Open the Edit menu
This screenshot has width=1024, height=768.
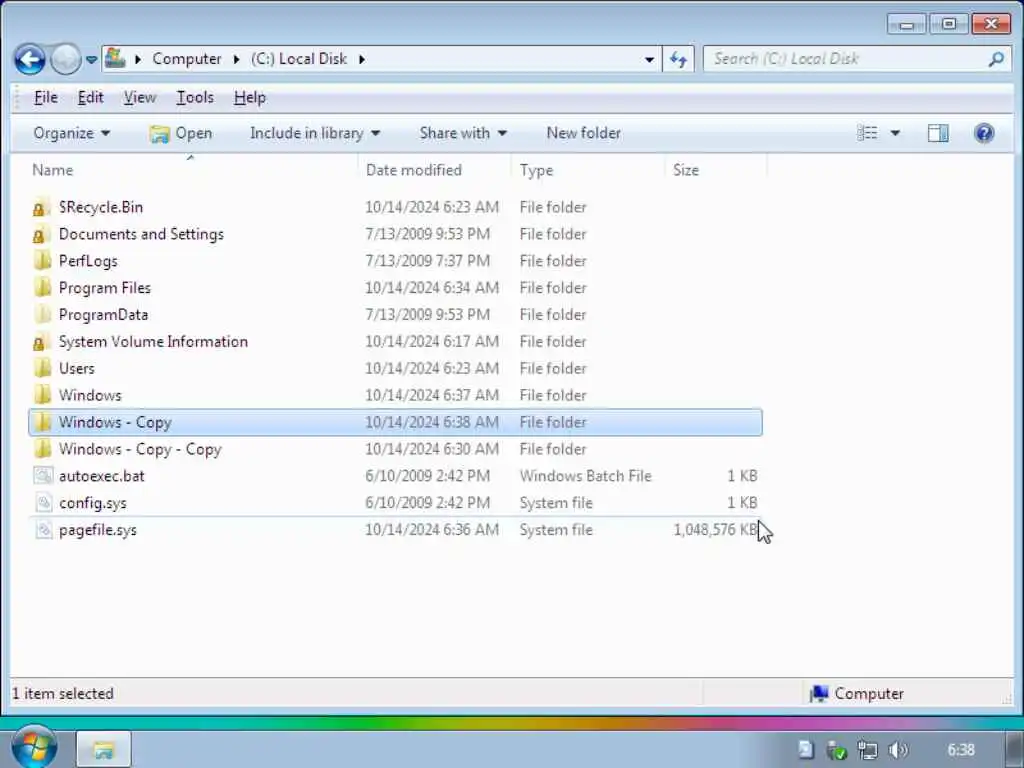(90, 97)
